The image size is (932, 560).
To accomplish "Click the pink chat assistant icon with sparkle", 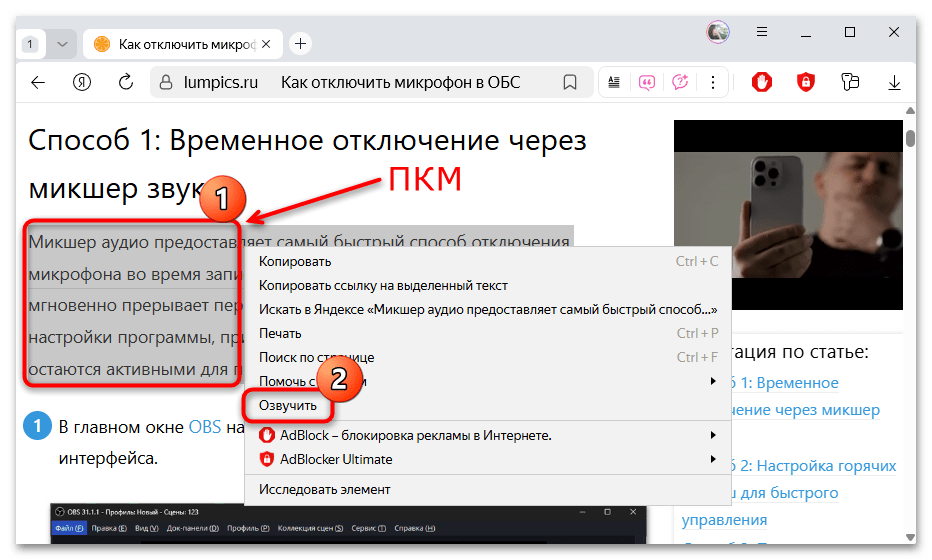I will (x=679, y=82).
